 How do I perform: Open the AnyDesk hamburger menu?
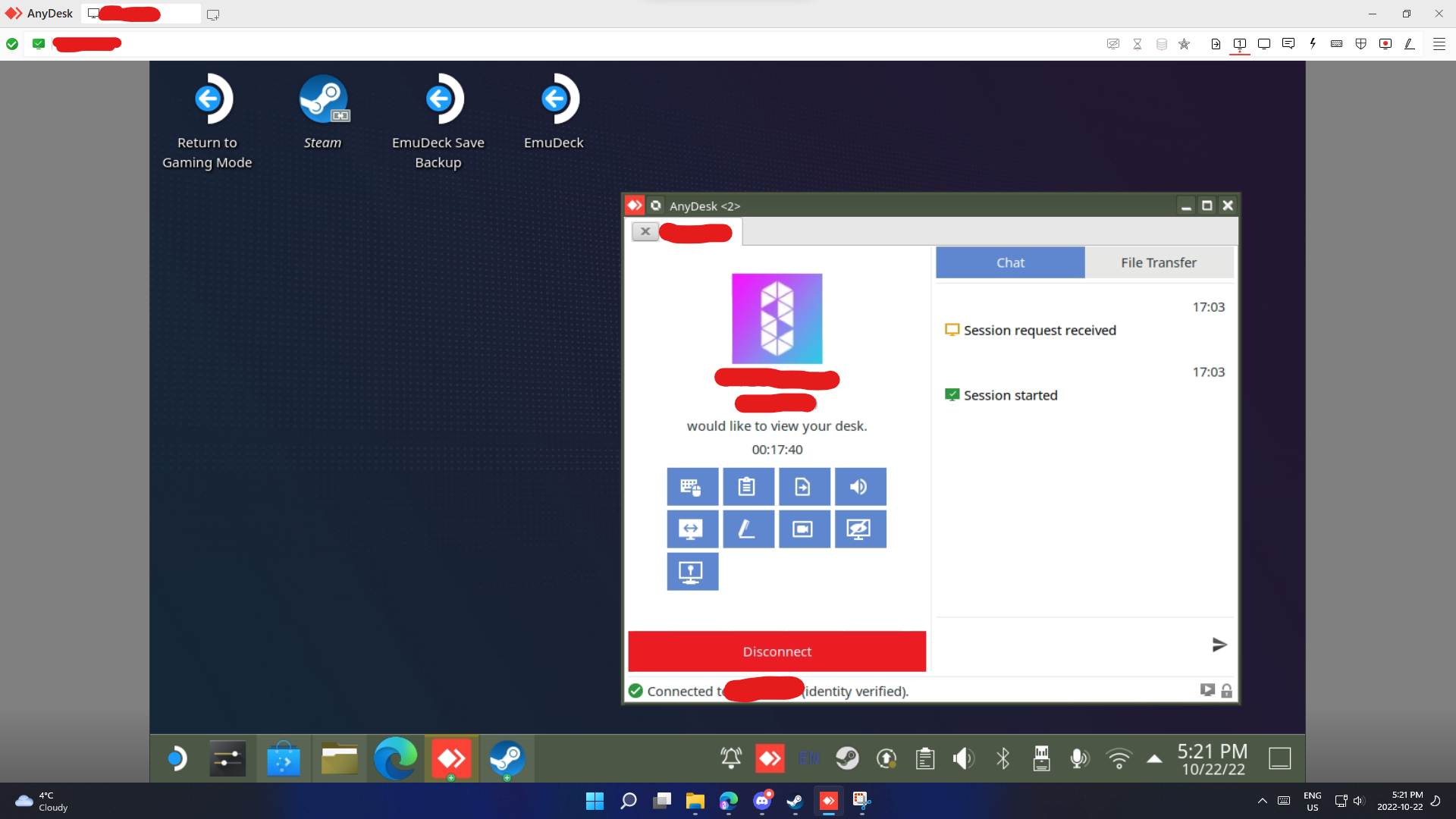(1439, 44)
